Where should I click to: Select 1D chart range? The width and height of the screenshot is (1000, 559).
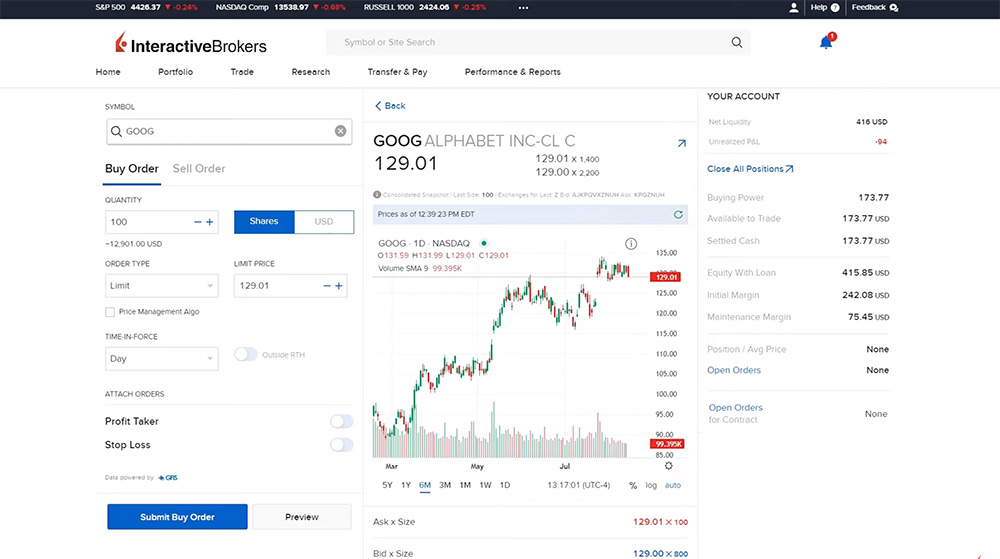[505, 485]
